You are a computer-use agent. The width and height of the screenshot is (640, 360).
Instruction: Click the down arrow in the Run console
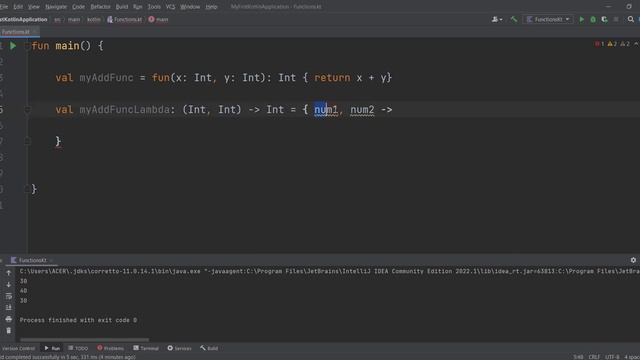pos(9,284)
